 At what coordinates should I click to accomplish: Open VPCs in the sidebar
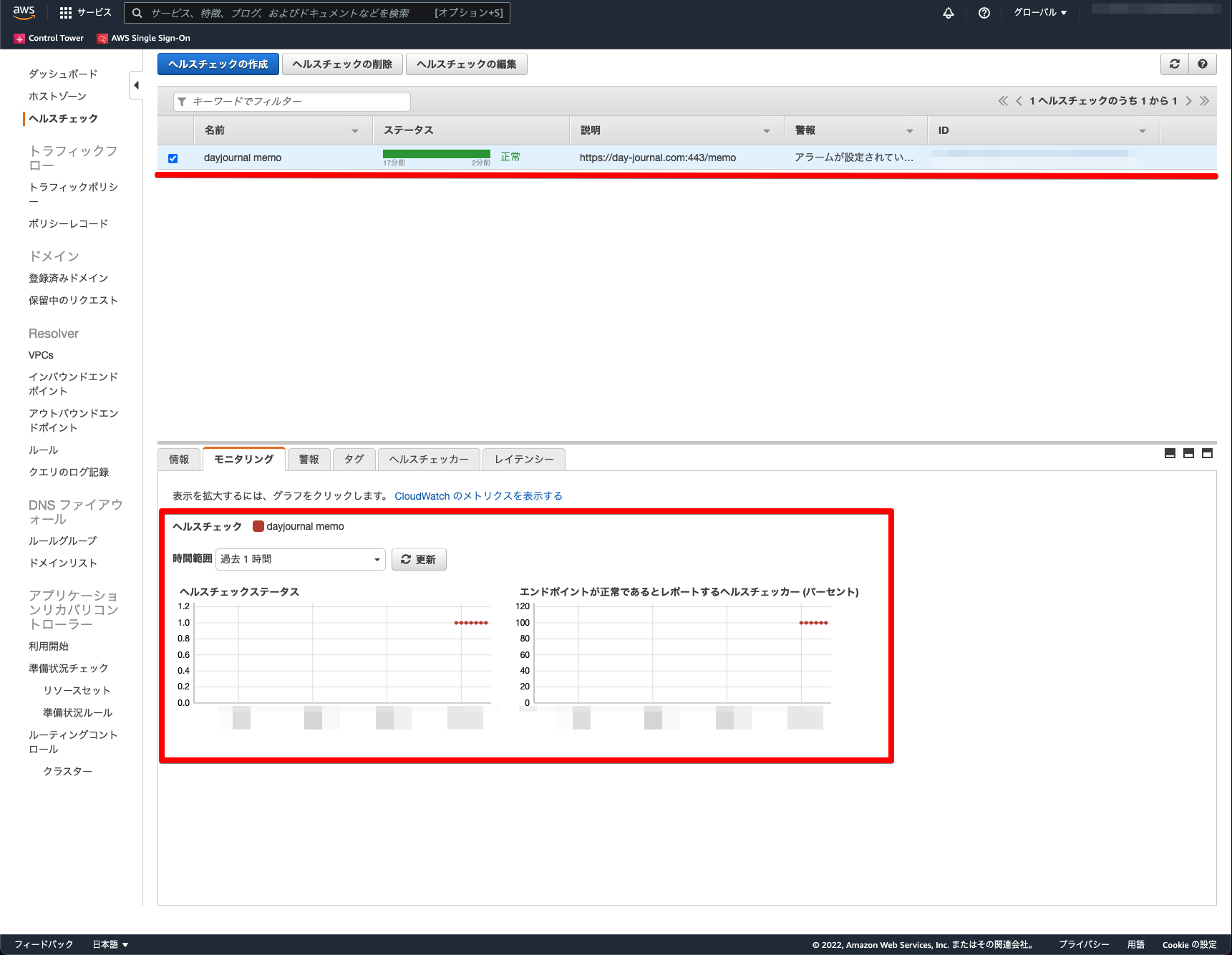[x=41, y=355]
